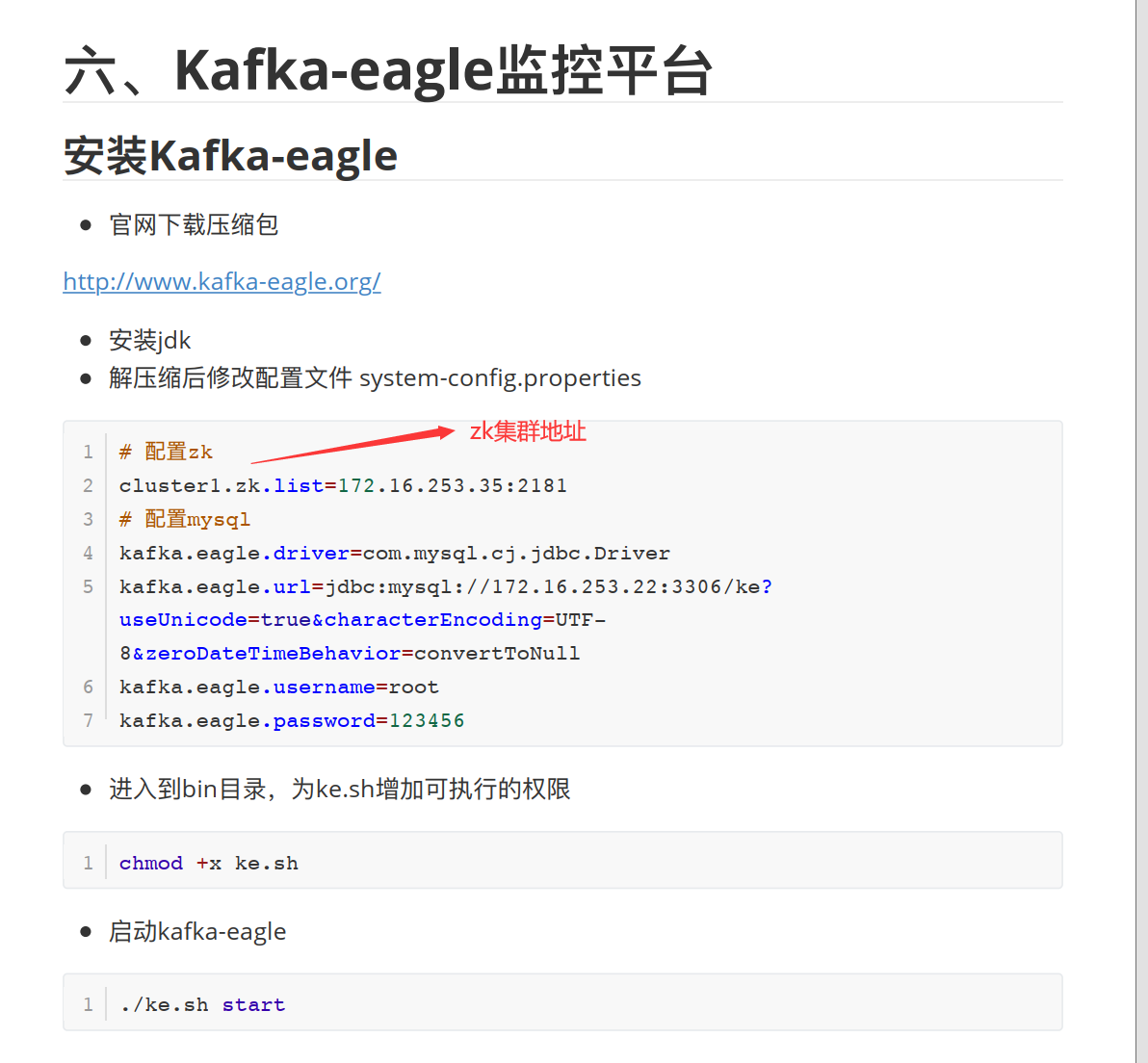The height and width of the screenshot is (1063, 1148).
Task: Click the cluster1.zk.list code line
Action: pyautogui.click(x=343, y=485)
